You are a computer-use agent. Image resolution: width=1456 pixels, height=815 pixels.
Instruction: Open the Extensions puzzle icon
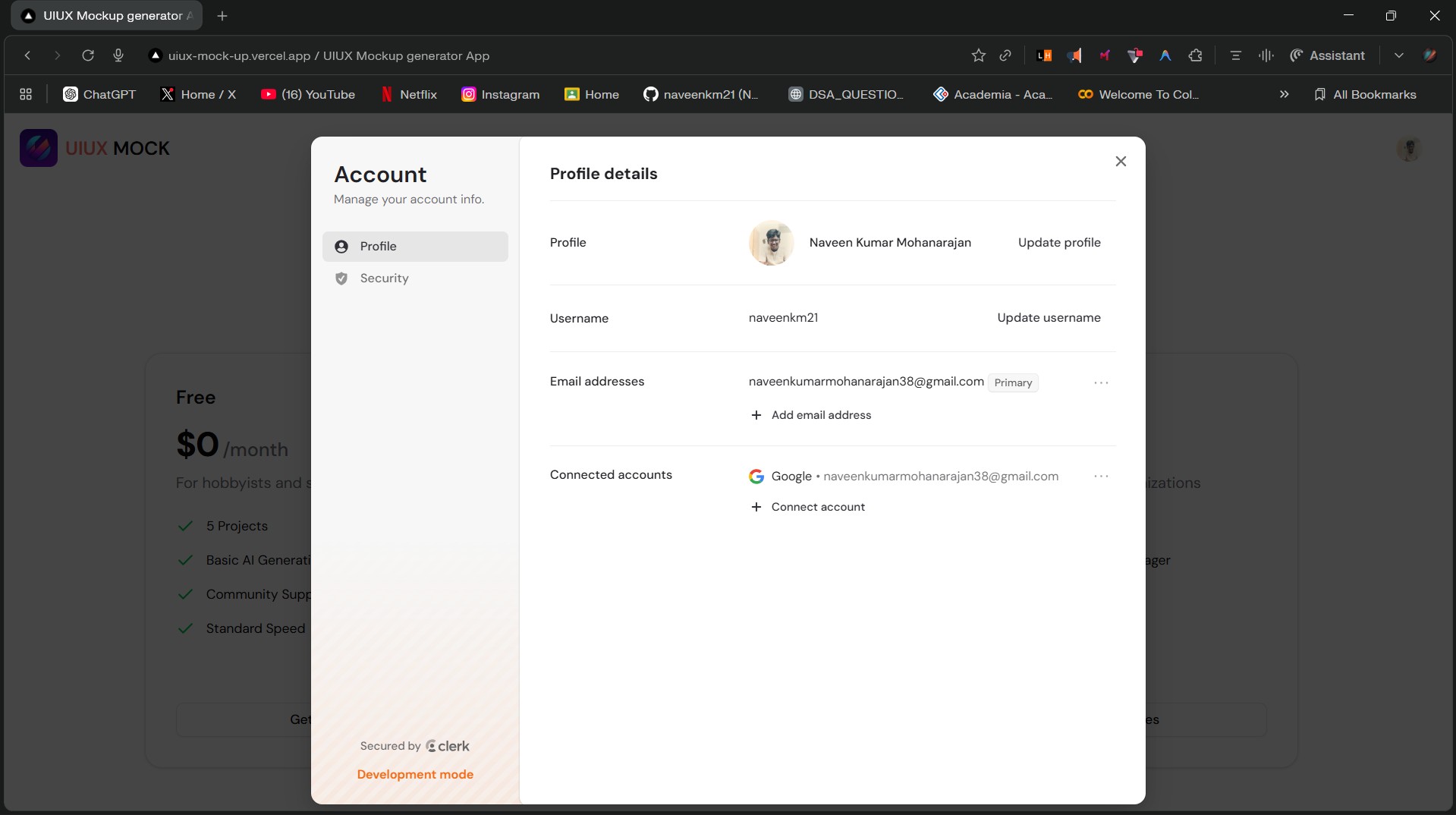pos(1196,55)
